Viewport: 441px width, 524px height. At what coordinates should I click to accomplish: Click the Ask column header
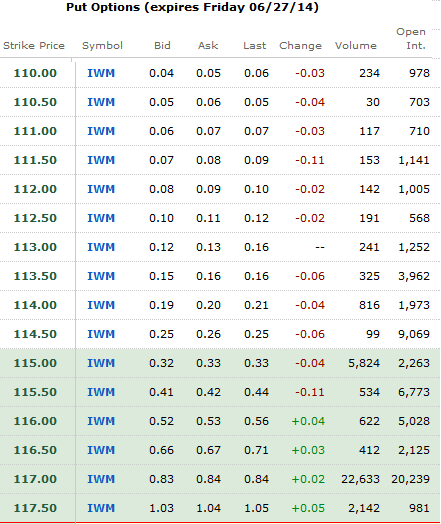pos(208,45)
